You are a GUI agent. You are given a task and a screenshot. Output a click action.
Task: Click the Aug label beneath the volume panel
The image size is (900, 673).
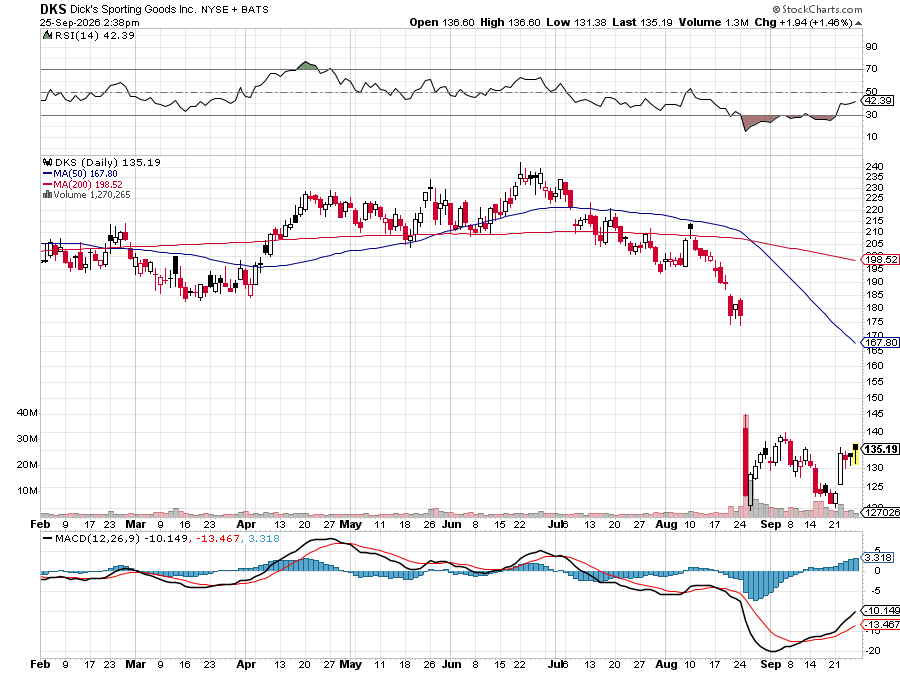[666, 524]
